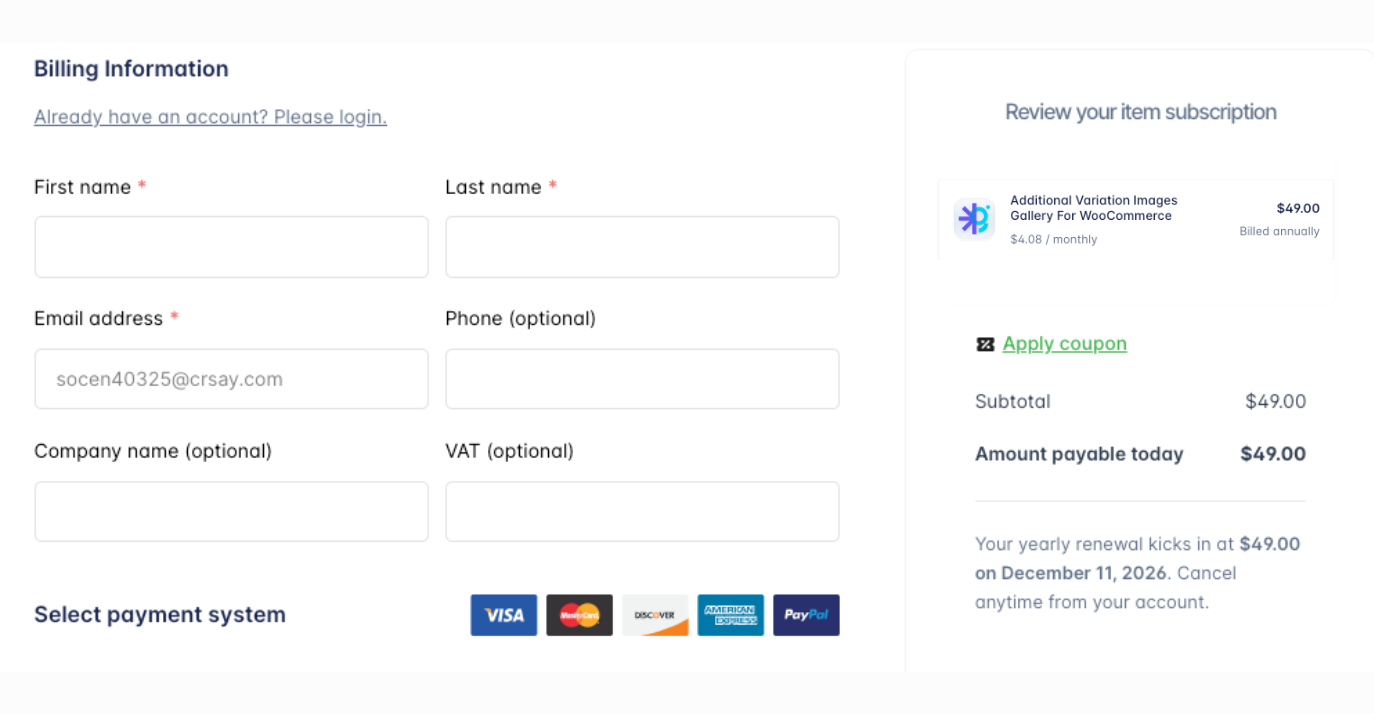Click the $49.00 item price in summary
1374x714 pixels.
point(1297,208)
